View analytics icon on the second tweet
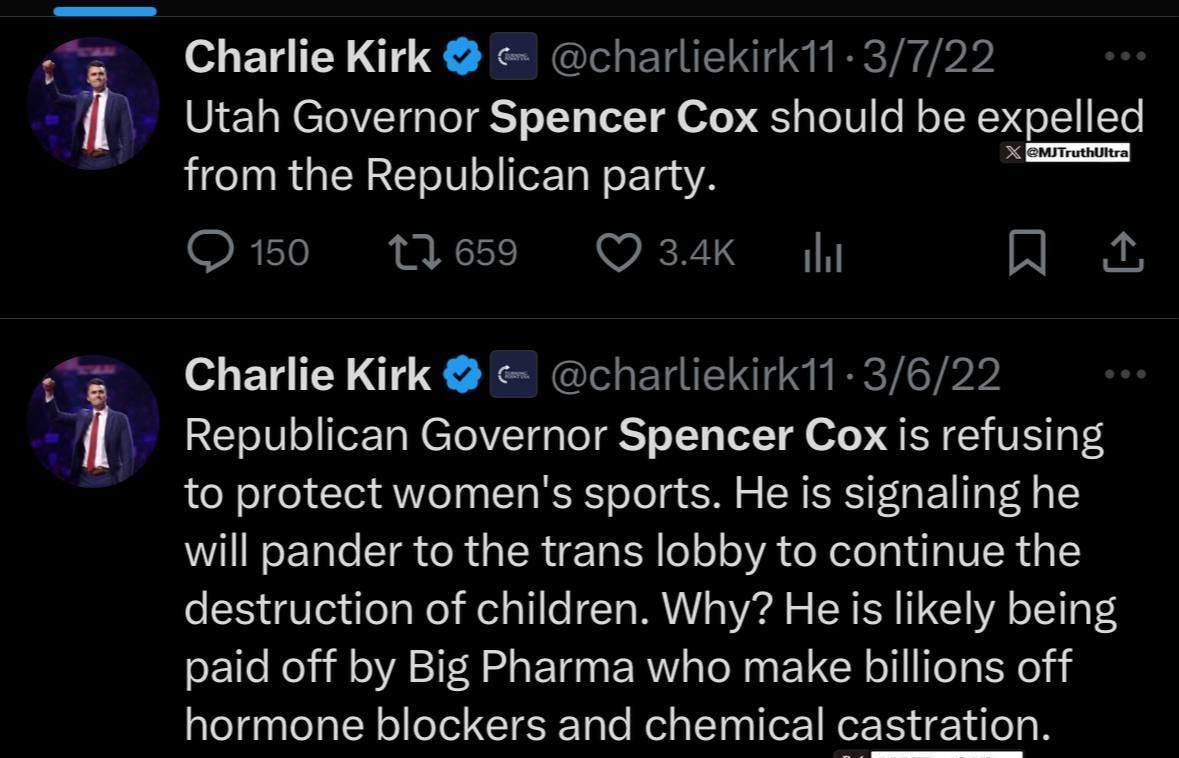 (x=823, y=755)
